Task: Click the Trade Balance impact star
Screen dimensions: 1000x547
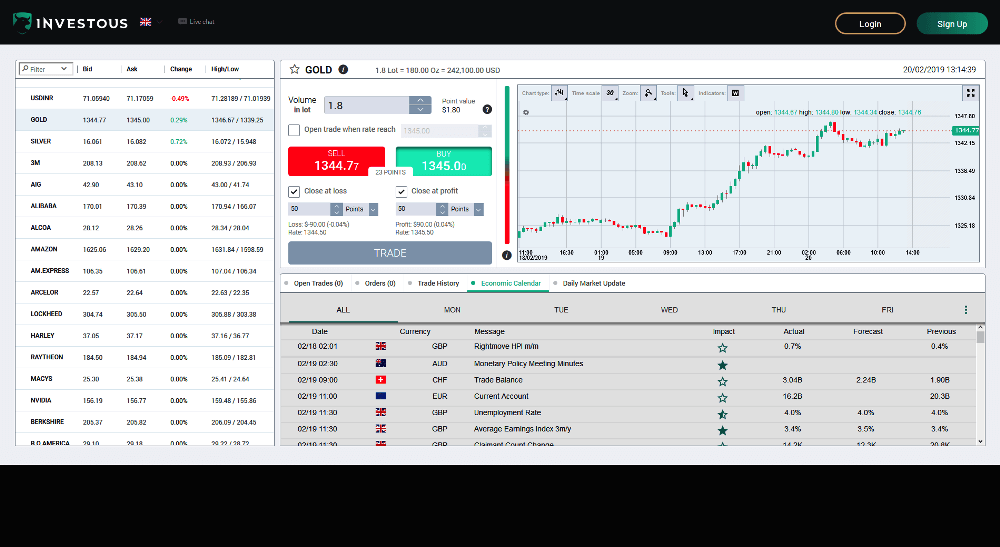Action: point(723,381)
